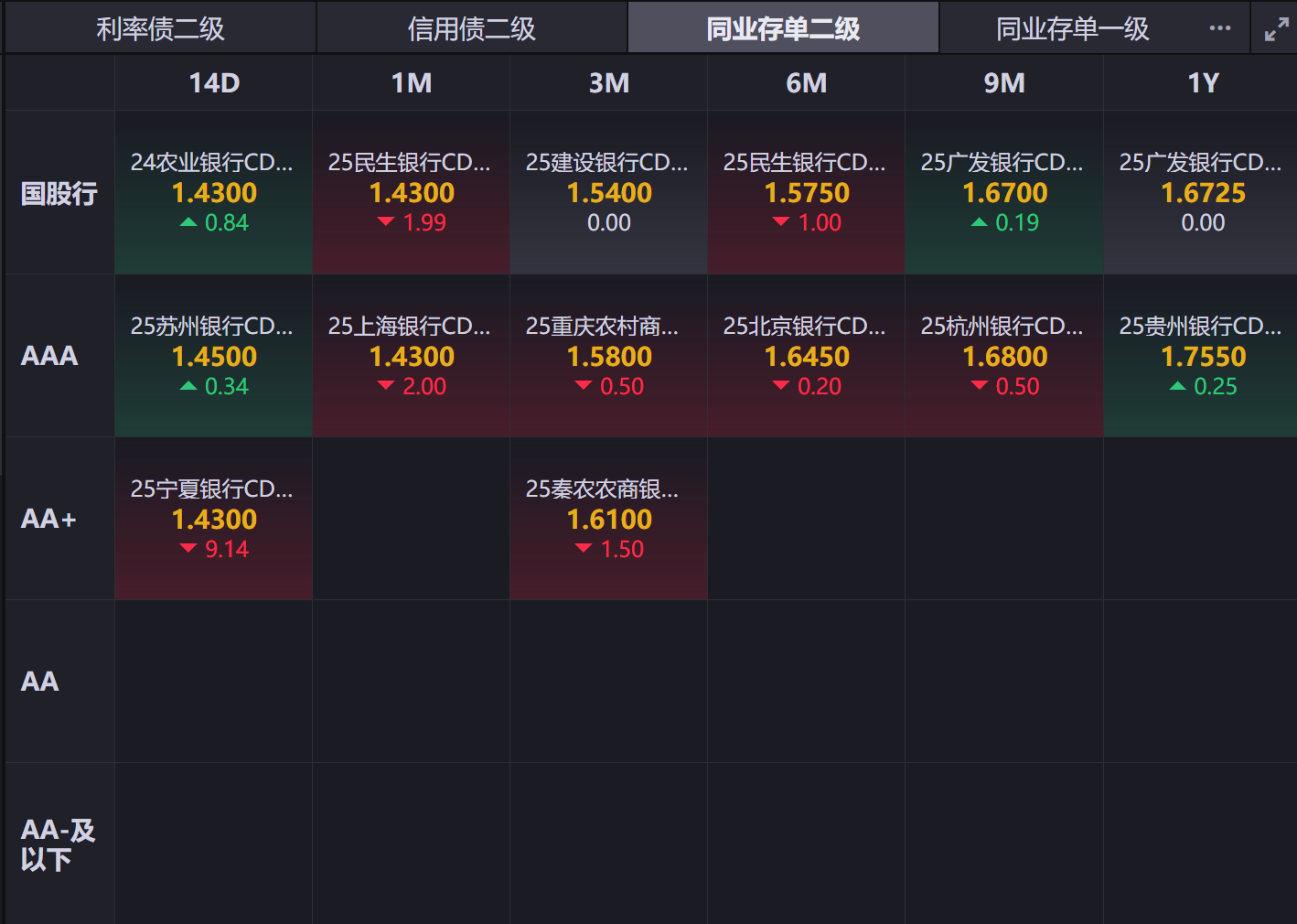Open 25苏州银行CD quote cell
This screenshot has width=1297, height=924.
214,356
